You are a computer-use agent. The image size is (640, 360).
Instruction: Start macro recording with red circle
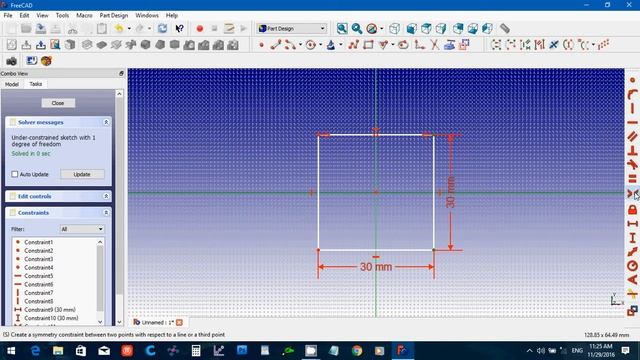click(x=200, y=29)
